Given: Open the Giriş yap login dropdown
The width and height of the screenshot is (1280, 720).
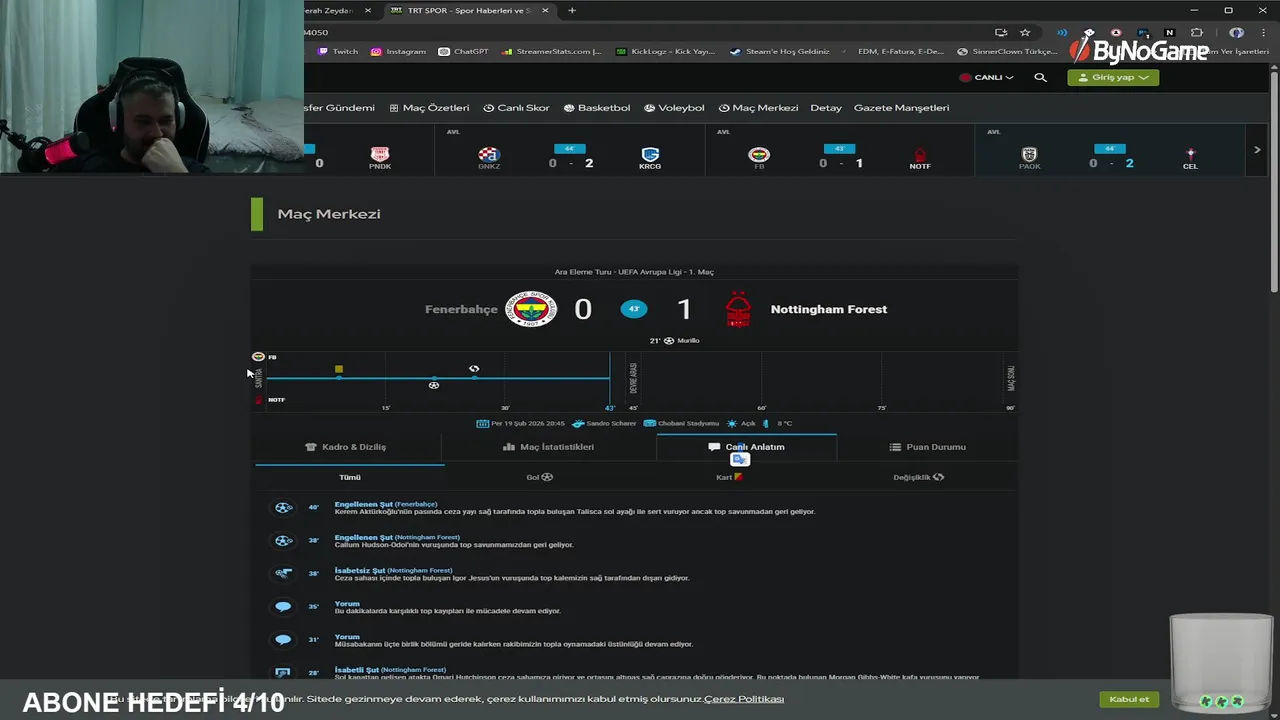Looking at the screenshot, I should (1113, 77).
